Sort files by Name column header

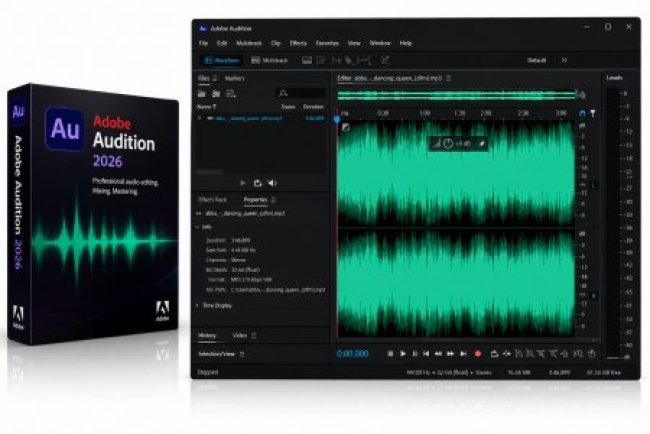206,107
